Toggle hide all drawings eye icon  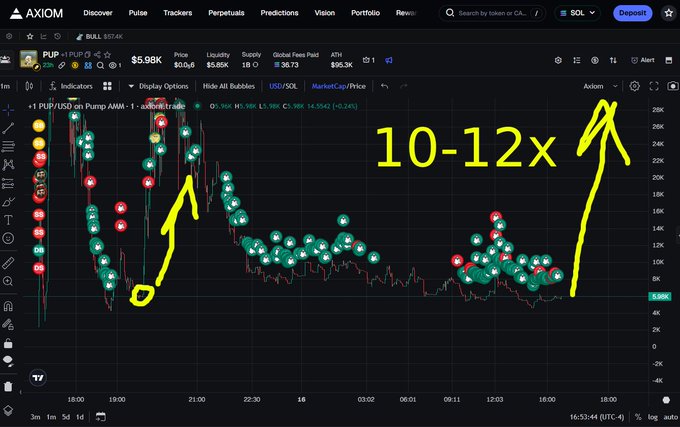[x=8, y=361]
